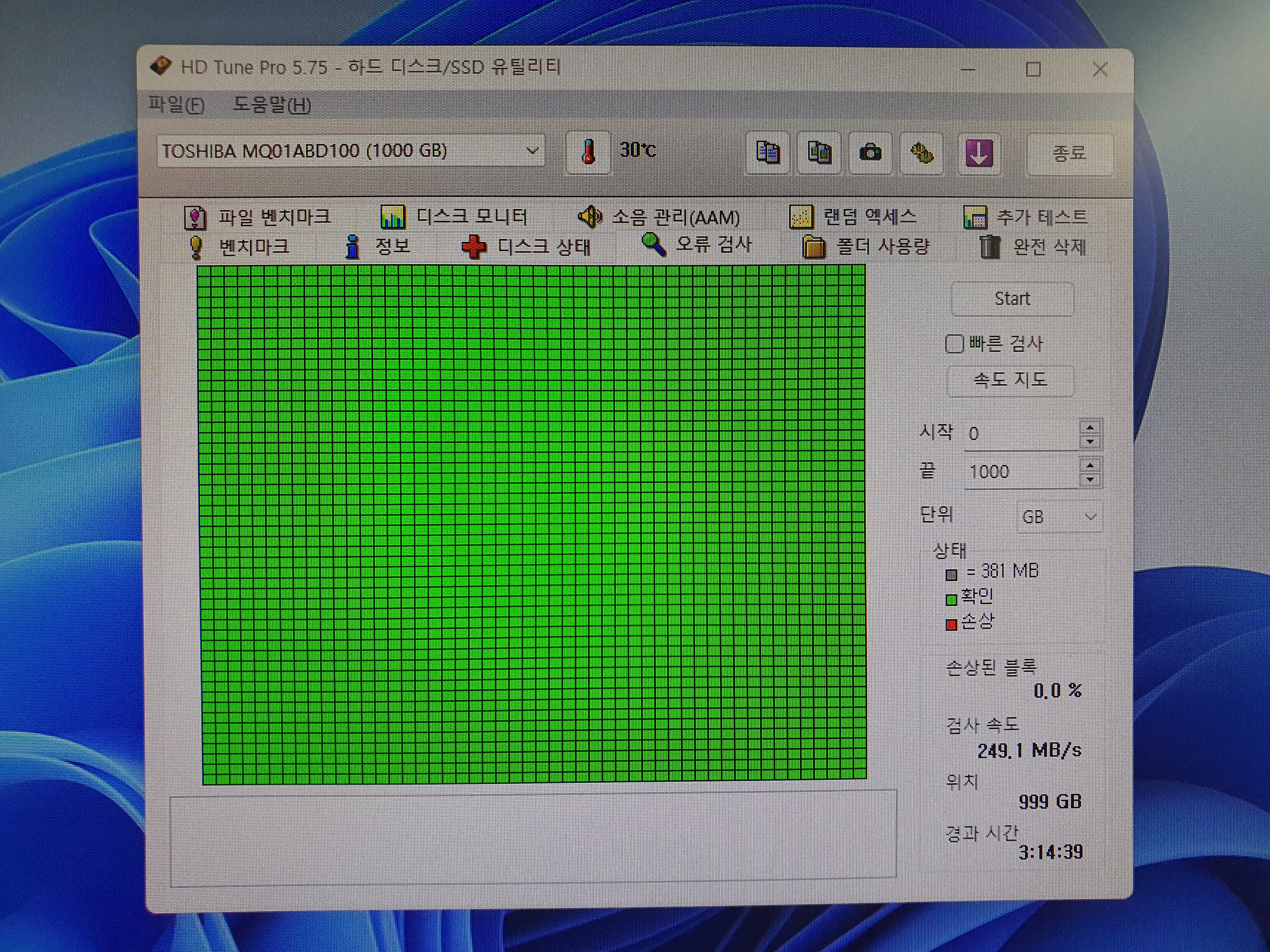Viewport: 1270px width, 952px height.
Task: Open the 도움말(H) menu
Action: tap(272, 105)
